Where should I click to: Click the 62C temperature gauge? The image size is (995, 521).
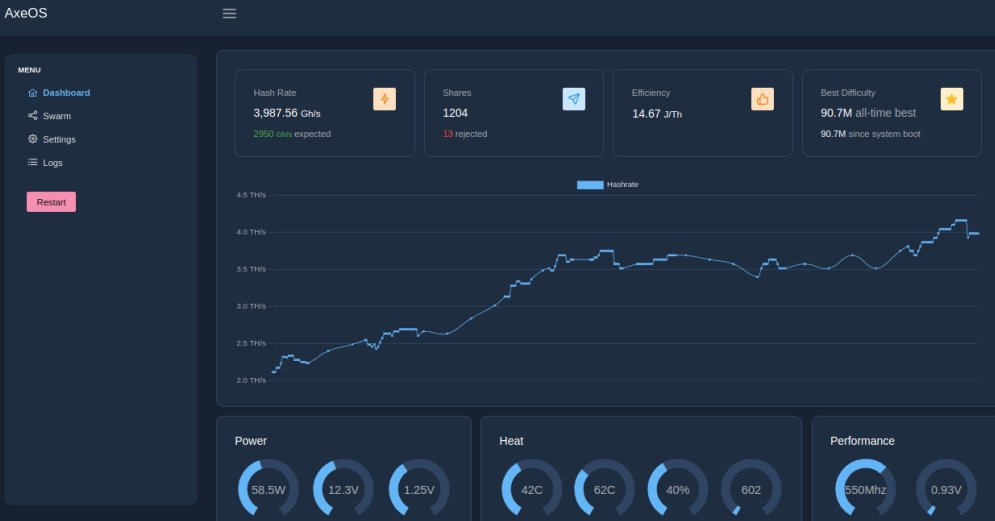coord(605,489)
